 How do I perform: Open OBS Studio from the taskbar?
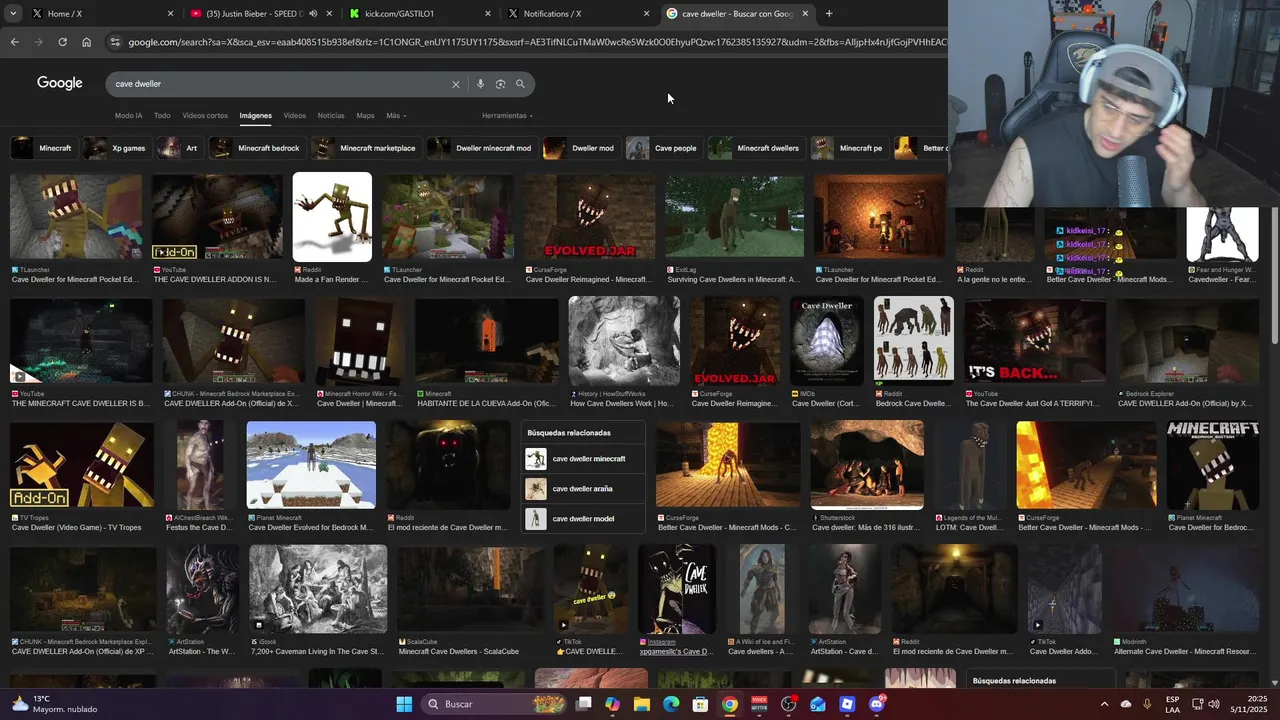coord(788,704)
